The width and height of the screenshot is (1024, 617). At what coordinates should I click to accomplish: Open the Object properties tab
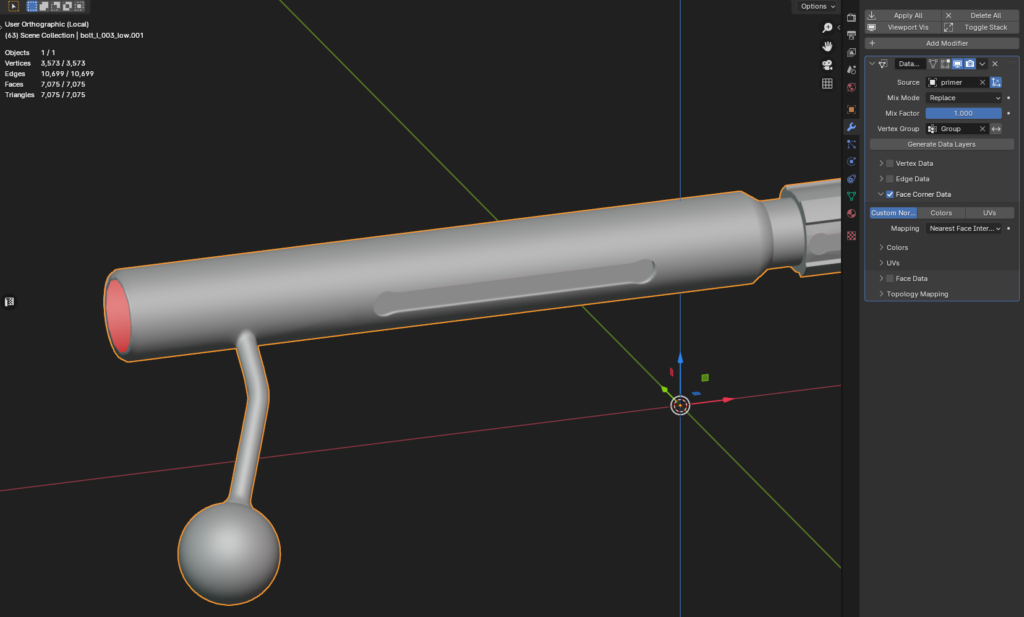[851, 110]
